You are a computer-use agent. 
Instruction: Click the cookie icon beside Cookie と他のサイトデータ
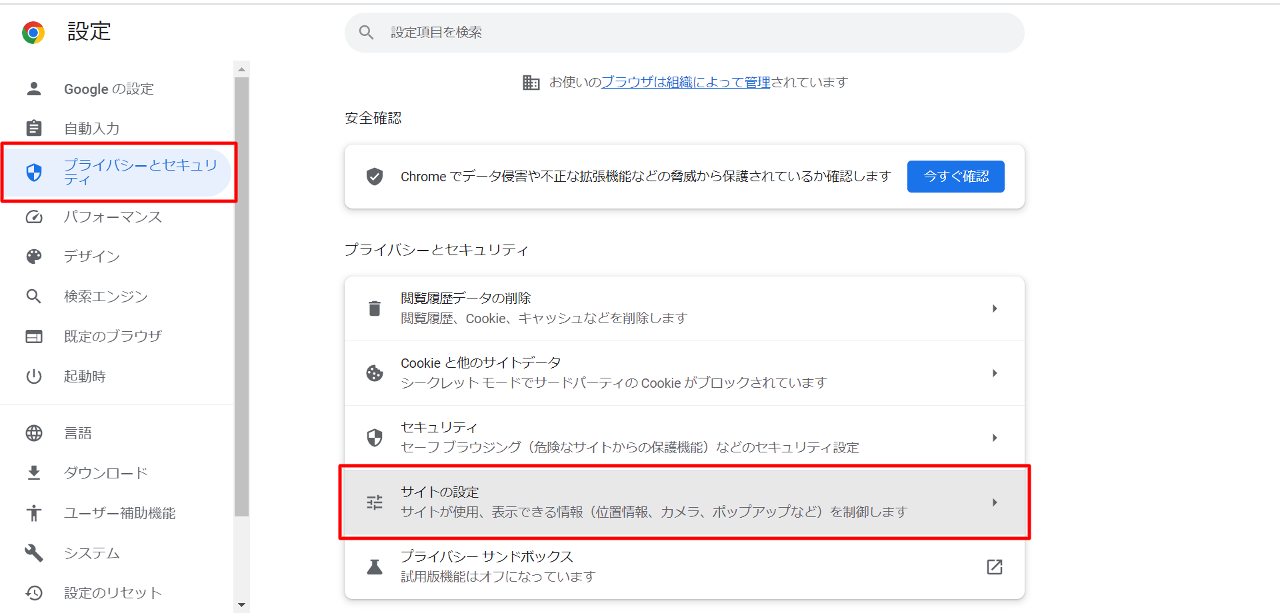[x=373, y=372]
